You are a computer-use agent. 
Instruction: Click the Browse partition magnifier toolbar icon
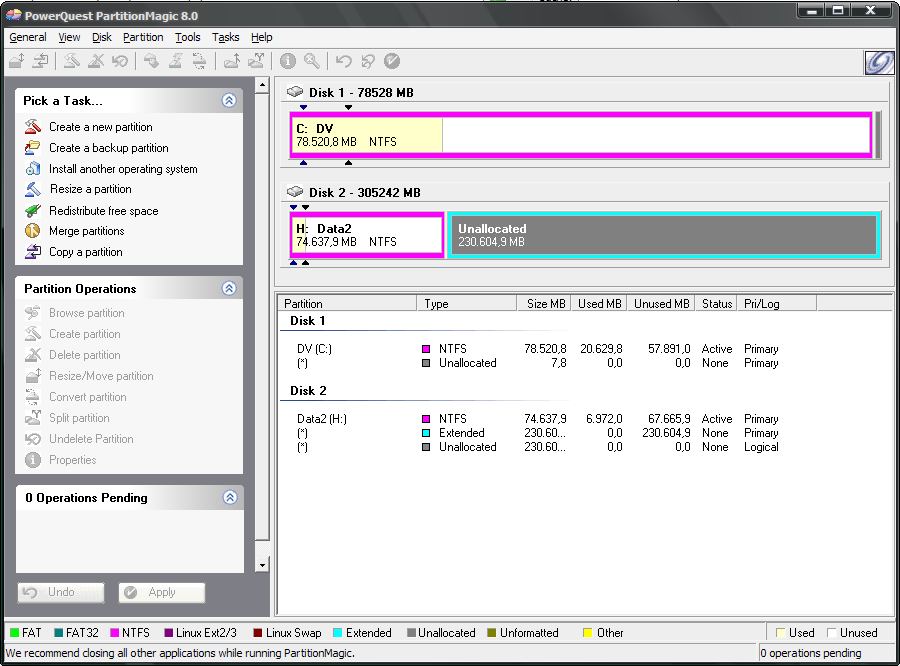click(312, 61)
